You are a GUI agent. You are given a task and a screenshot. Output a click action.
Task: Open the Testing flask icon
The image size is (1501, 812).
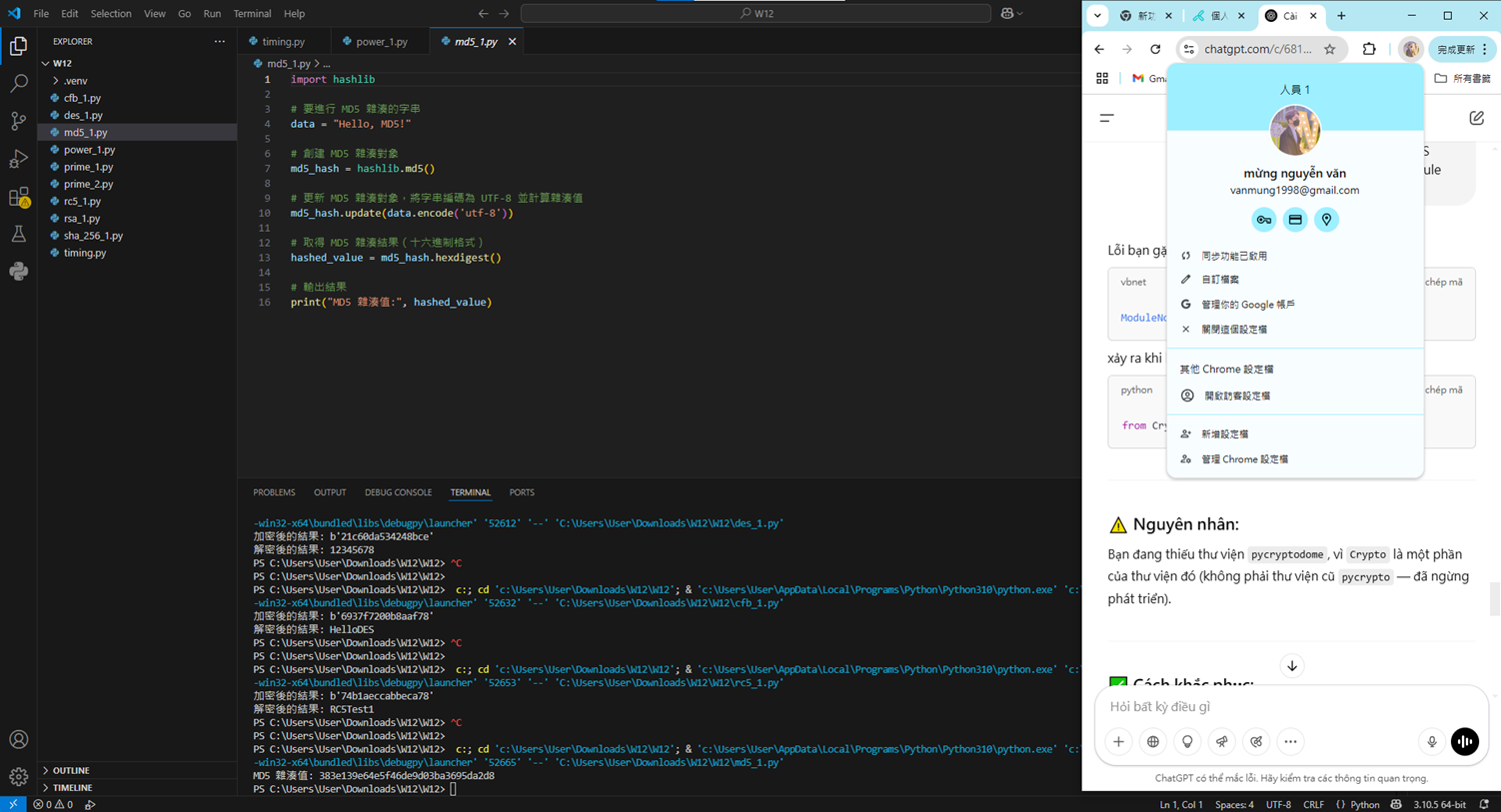point(18,235)
